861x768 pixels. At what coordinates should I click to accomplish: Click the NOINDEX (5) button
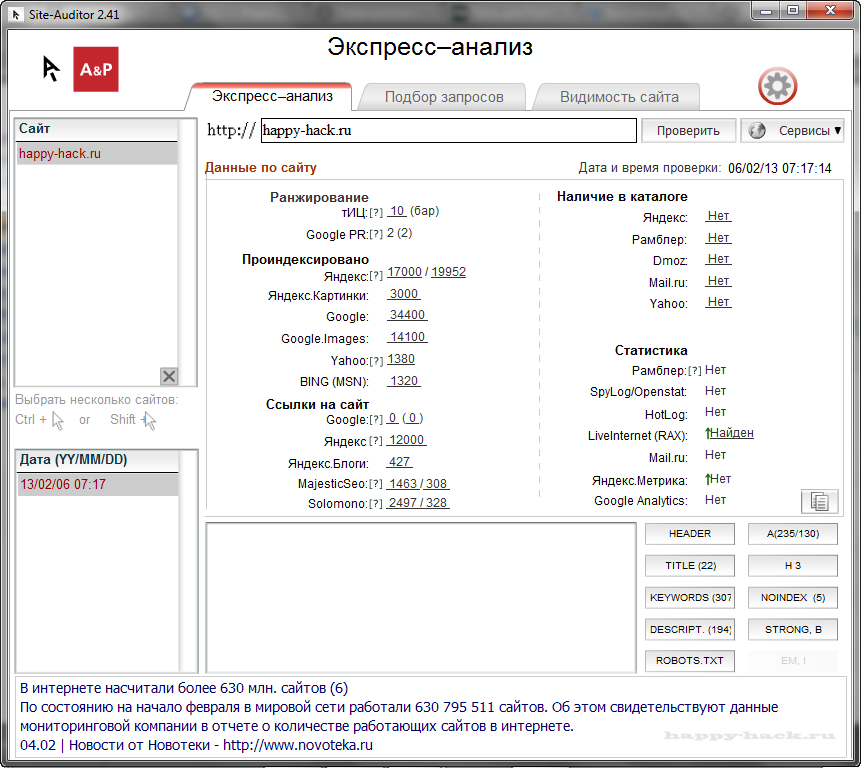pos(793,597)
